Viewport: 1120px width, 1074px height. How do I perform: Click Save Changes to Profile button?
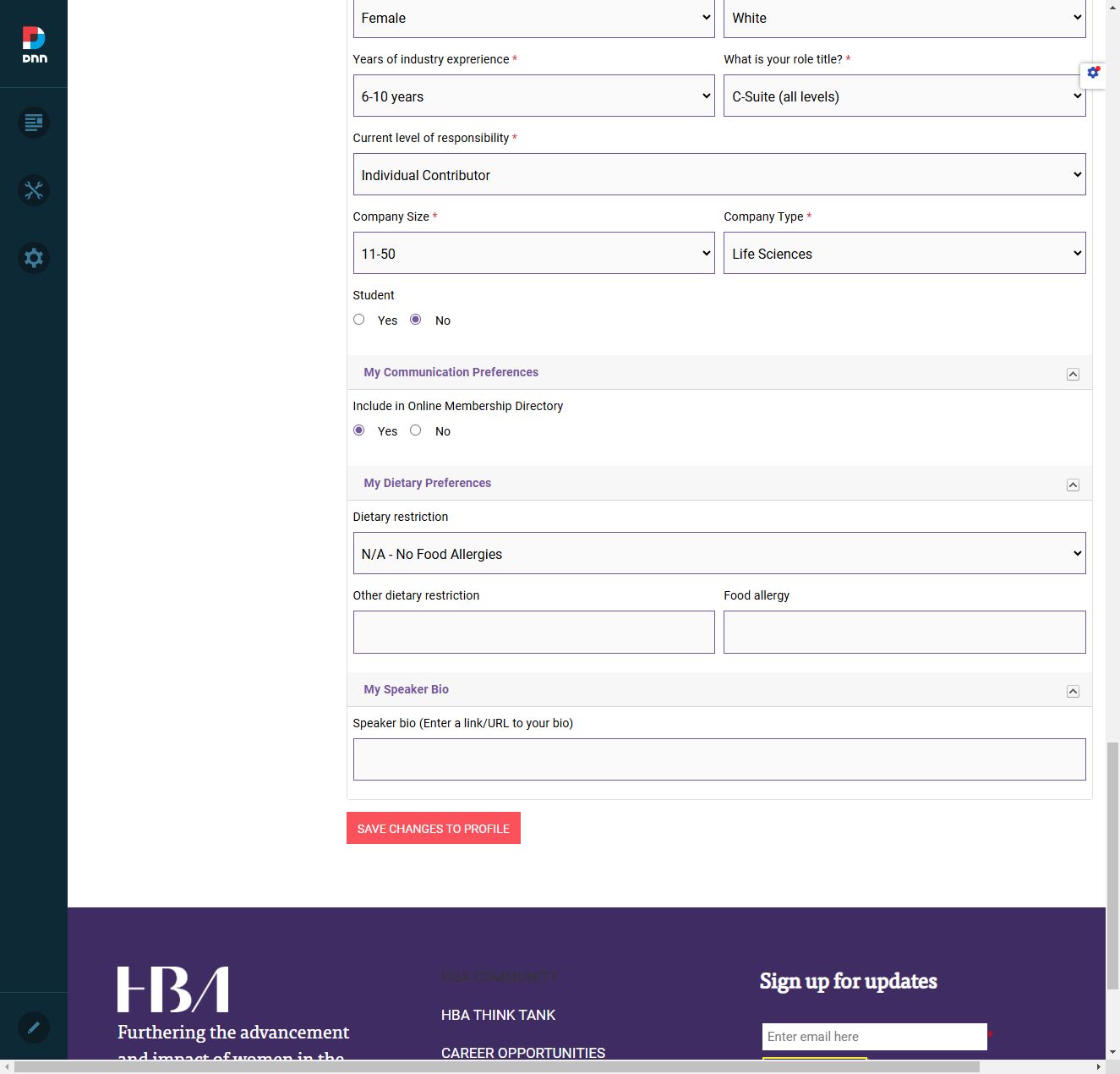[x=434, y=828]
